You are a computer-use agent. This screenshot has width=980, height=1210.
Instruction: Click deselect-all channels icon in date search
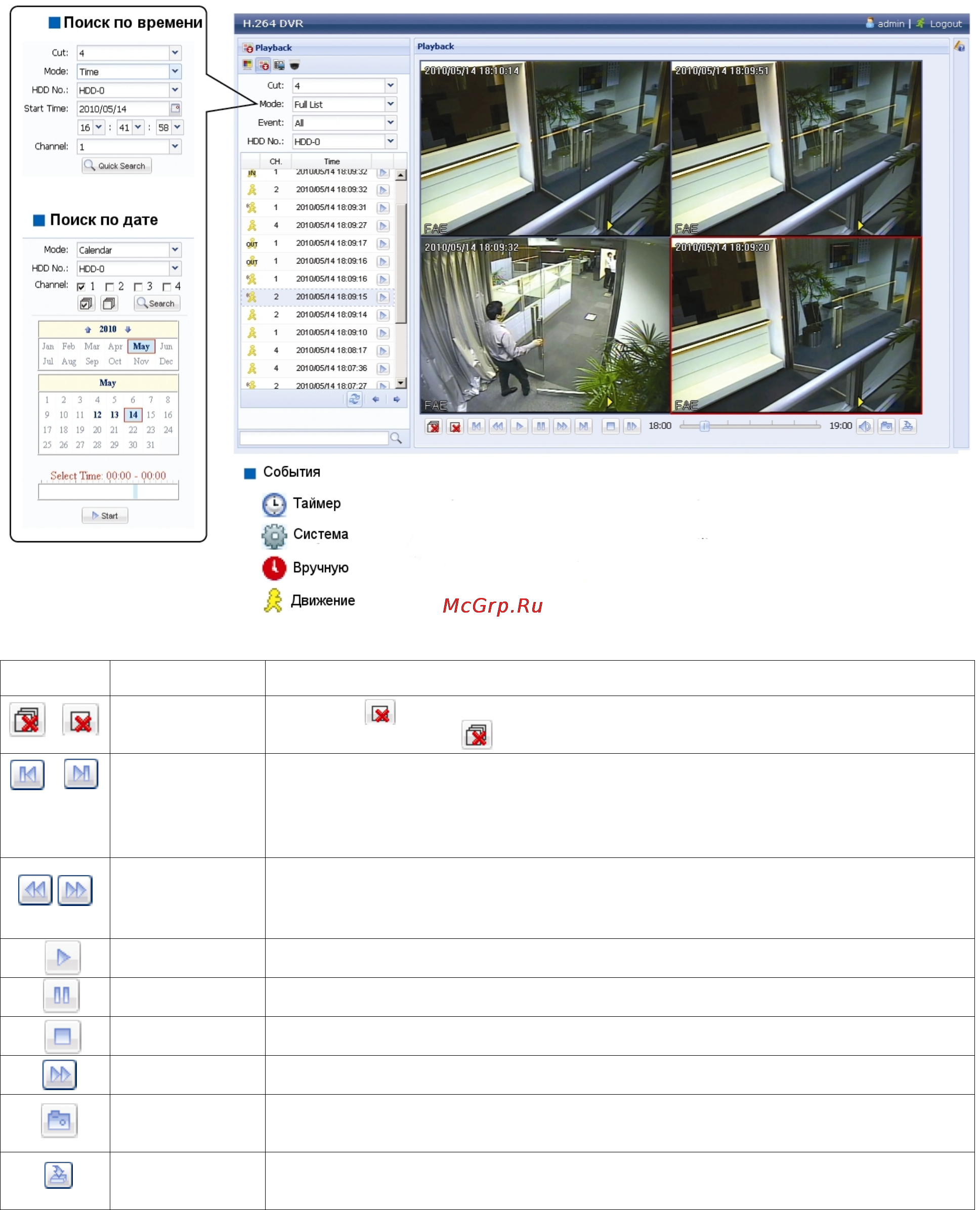(109, 304)
